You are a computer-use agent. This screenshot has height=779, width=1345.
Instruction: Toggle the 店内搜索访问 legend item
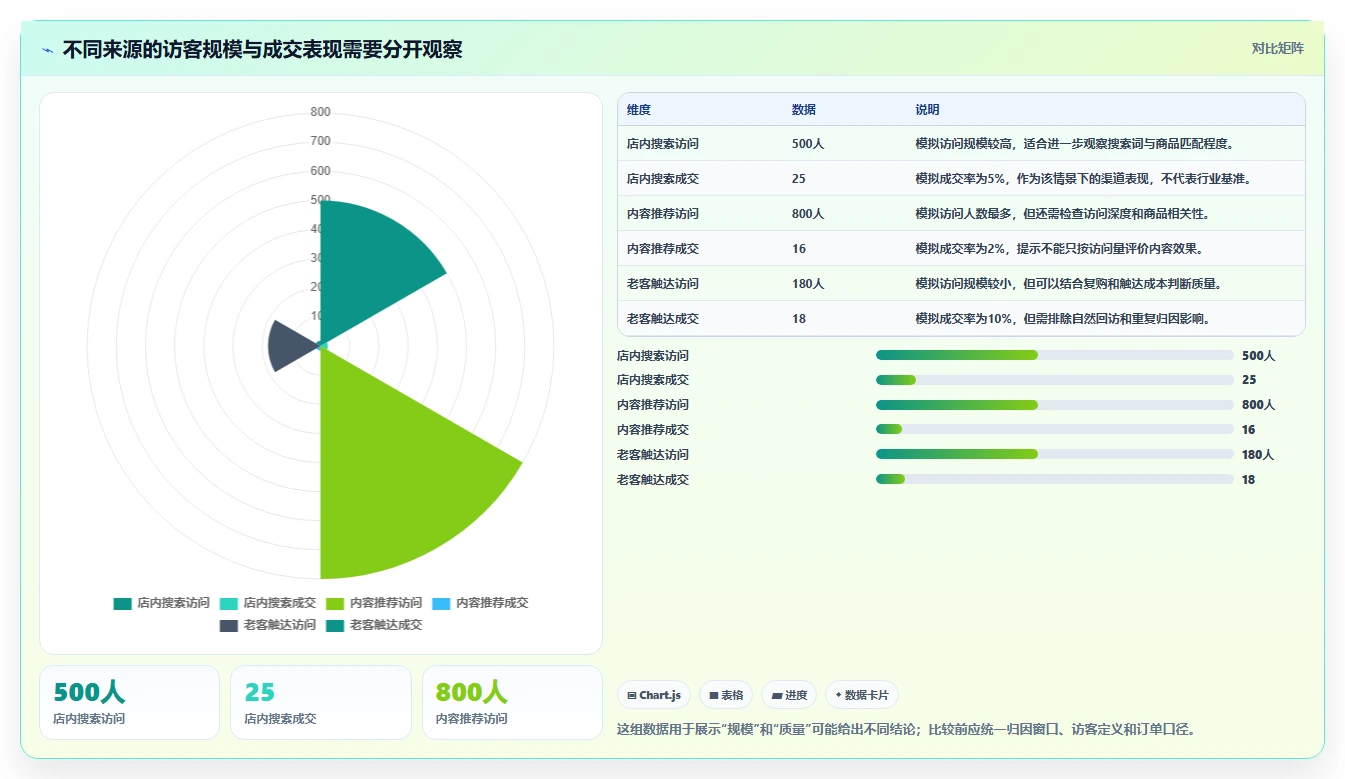point(161,603)
